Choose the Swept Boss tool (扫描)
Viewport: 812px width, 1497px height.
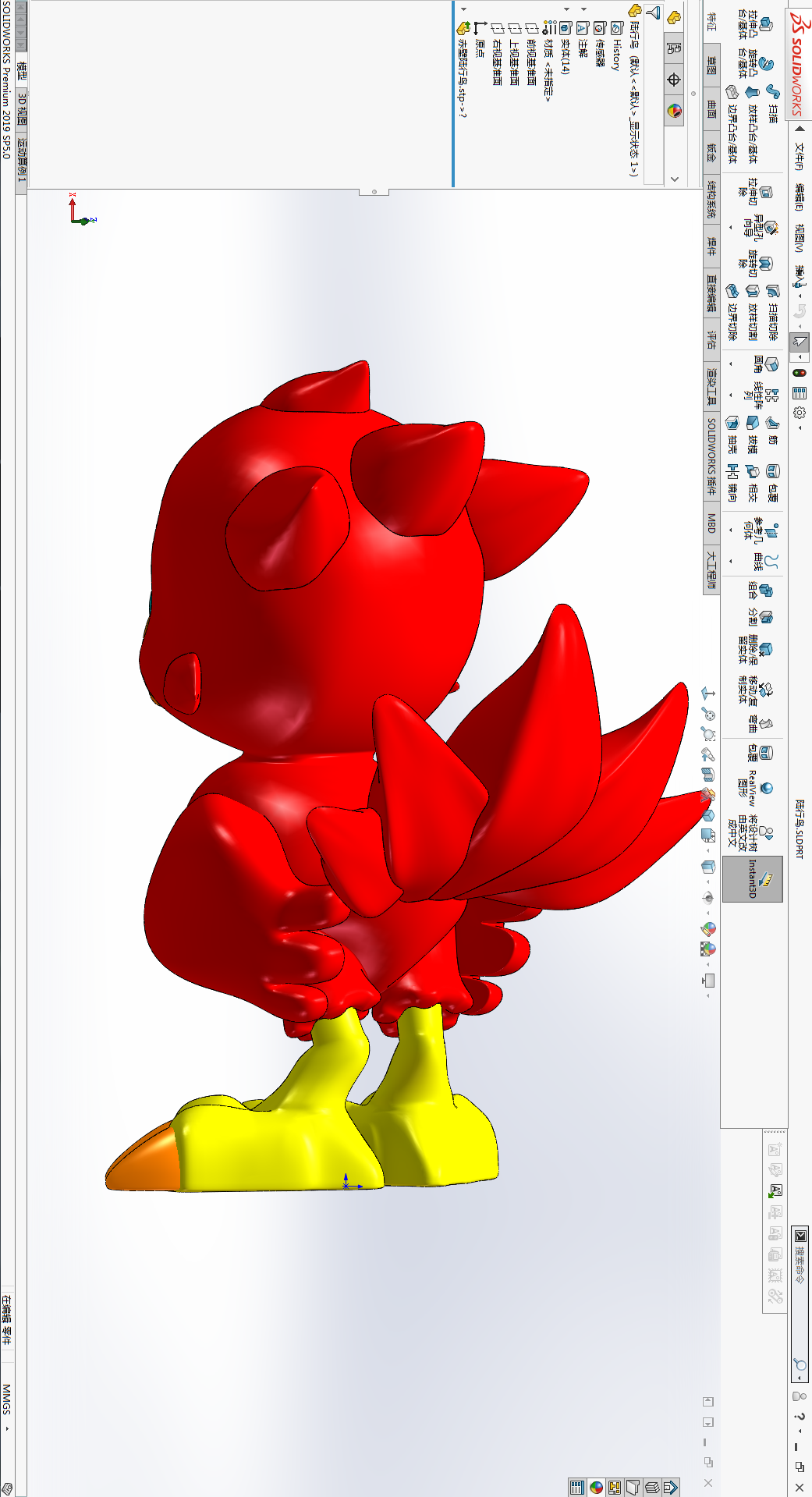tap(772, 102)
